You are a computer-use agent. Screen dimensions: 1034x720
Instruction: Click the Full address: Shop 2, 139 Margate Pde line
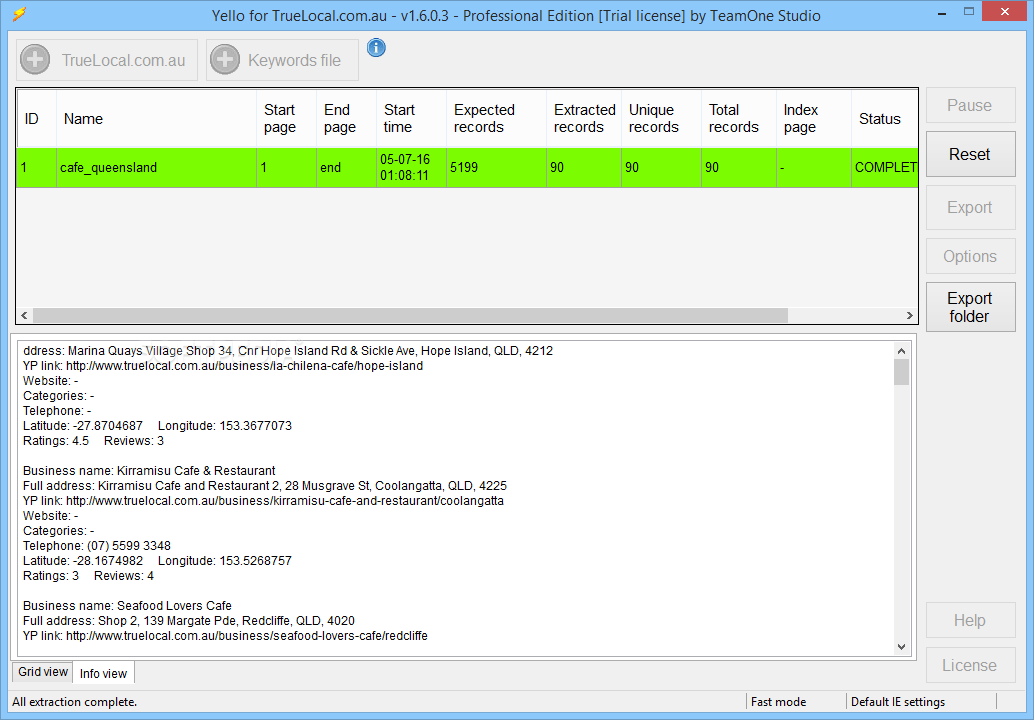189,621
